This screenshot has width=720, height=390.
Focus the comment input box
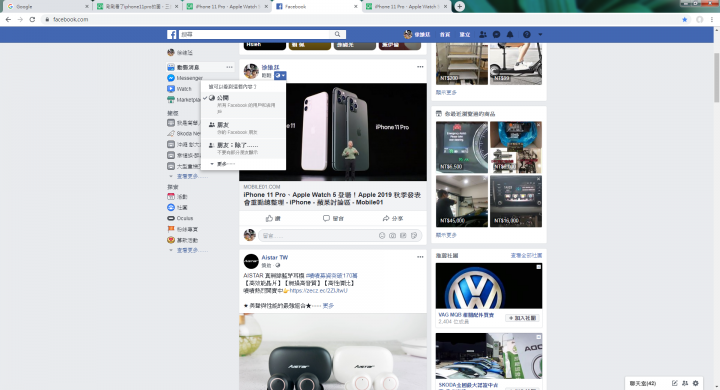pos(319,236)
